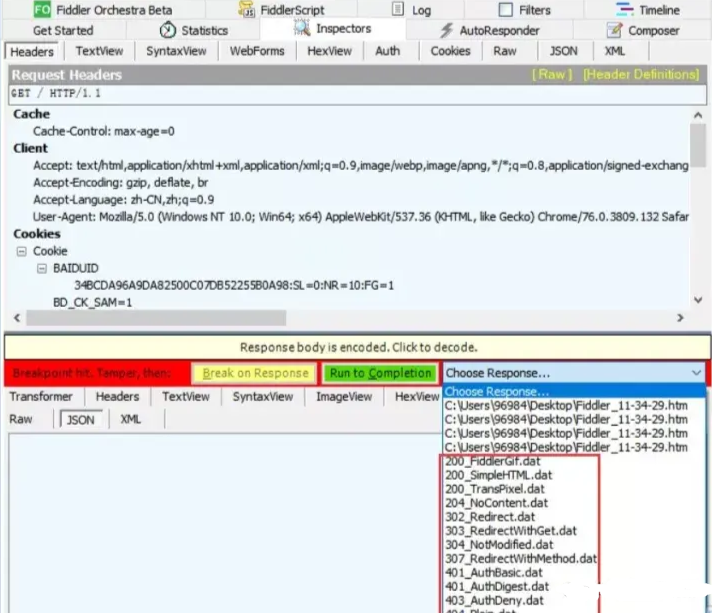Choose the 307_RedirectWithMethod.dat response
712x613 pixels.
tap(521, 559)
